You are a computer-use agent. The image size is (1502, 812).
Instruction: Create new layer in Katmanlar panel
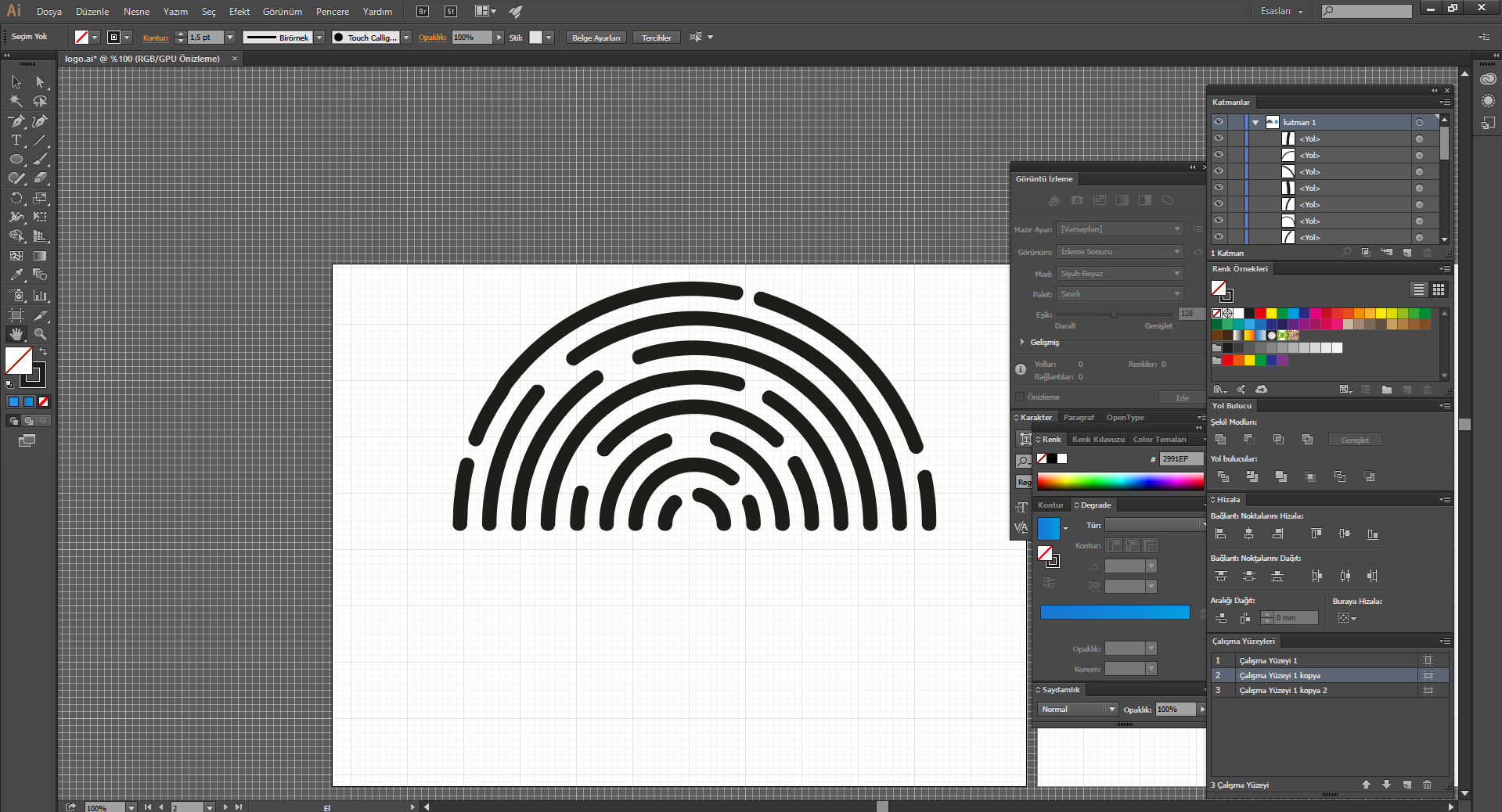pyautogui.click(x=1407, y=253)
